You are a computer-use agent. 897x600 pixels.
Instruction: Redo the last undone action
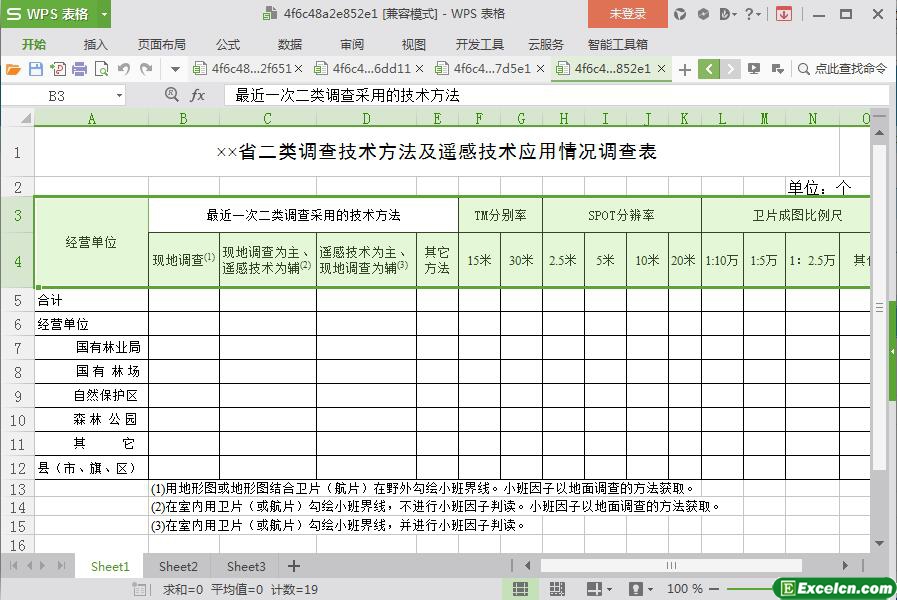point(146,69)
